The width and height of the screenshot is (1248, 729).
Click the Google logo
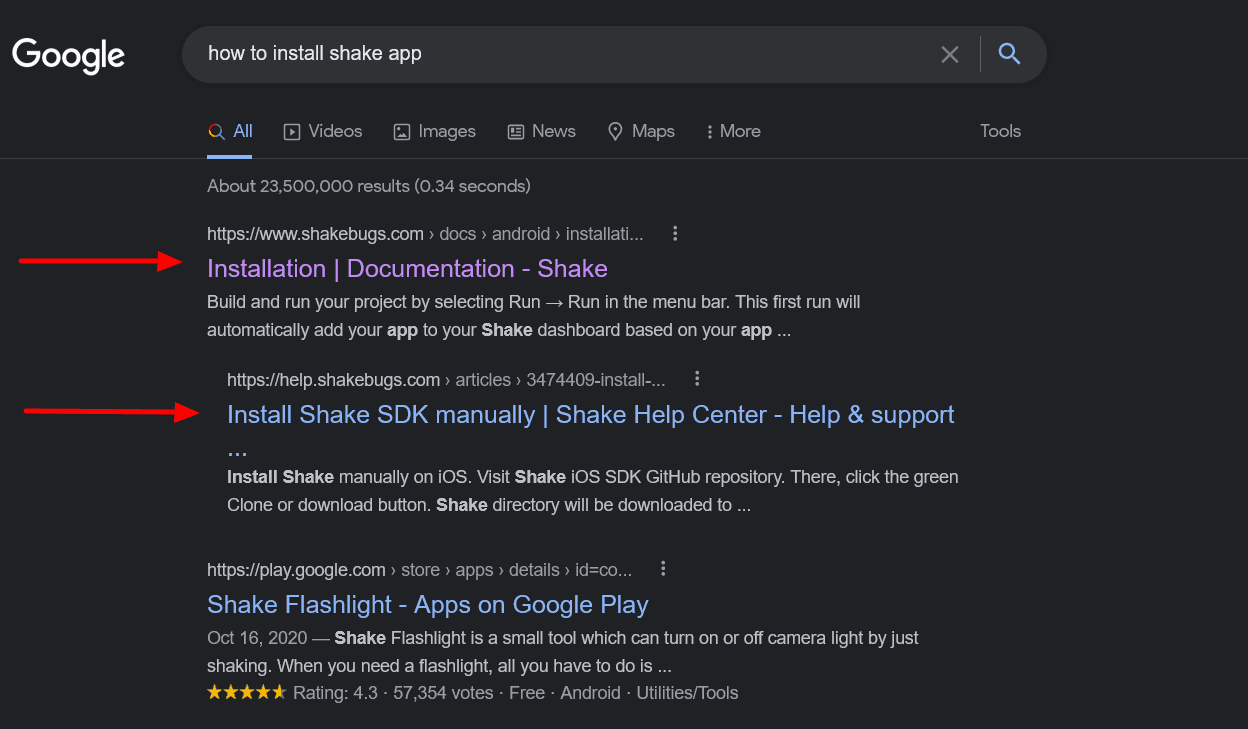(68, 55)
